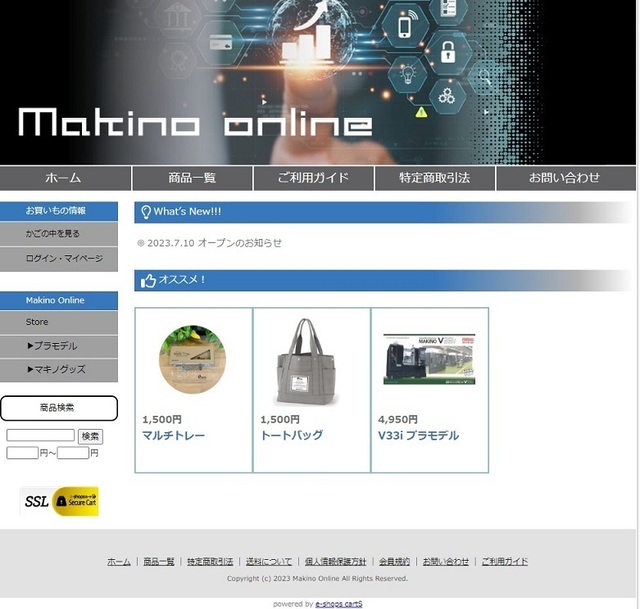This screenshot has width=640, height=609.
Task: Open the ホーム navigation tab
Action: pyautogui.click(x=65, y=178)
